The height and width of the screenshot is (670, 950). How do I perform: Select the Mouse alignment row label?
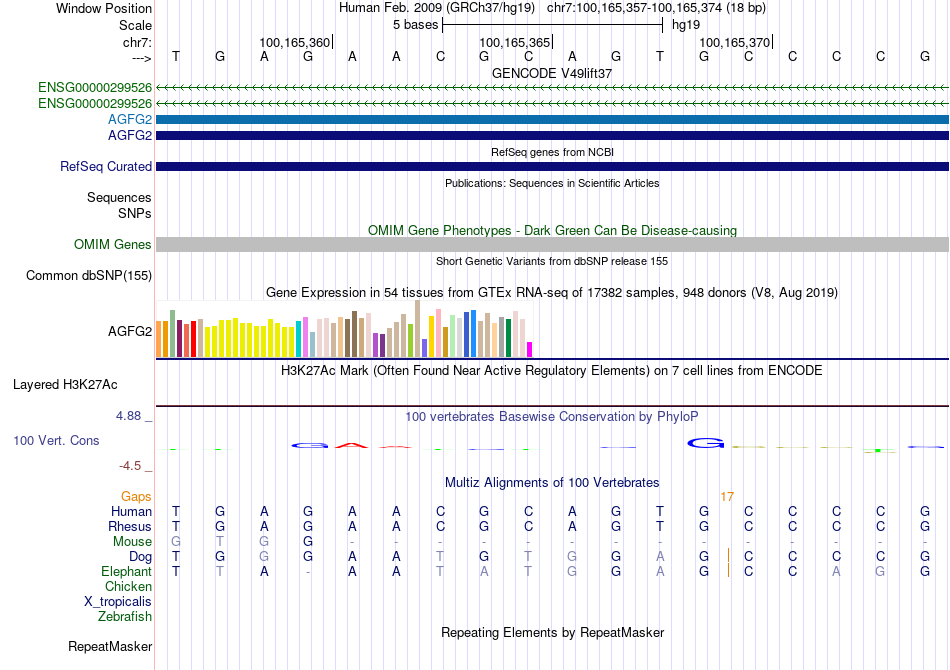(132, 542)
